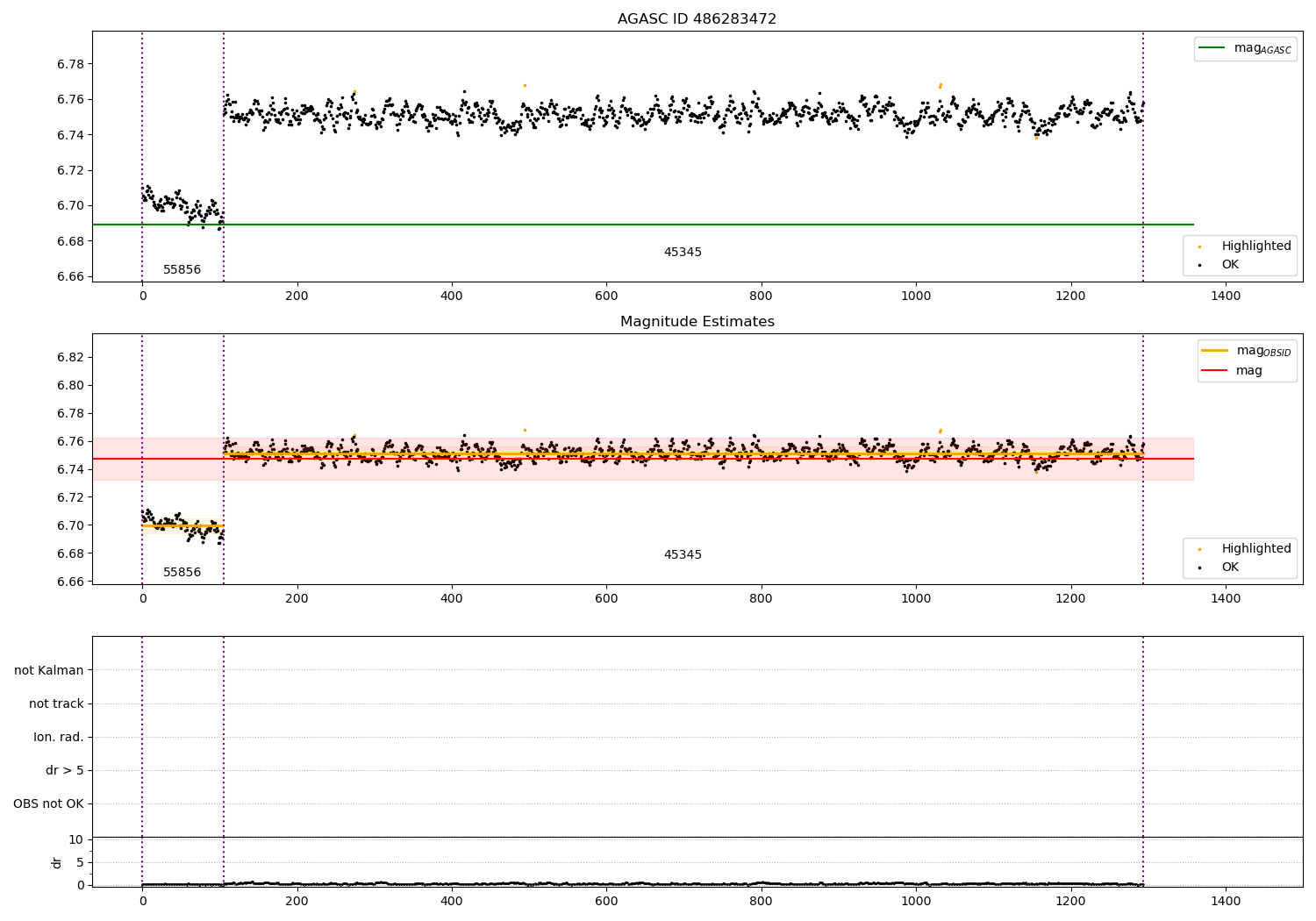Image resolution: width=1316 pixels, height=921 pixels.
Task: Select the Ion. rad. axis label
Action: (x=59, y=738)
